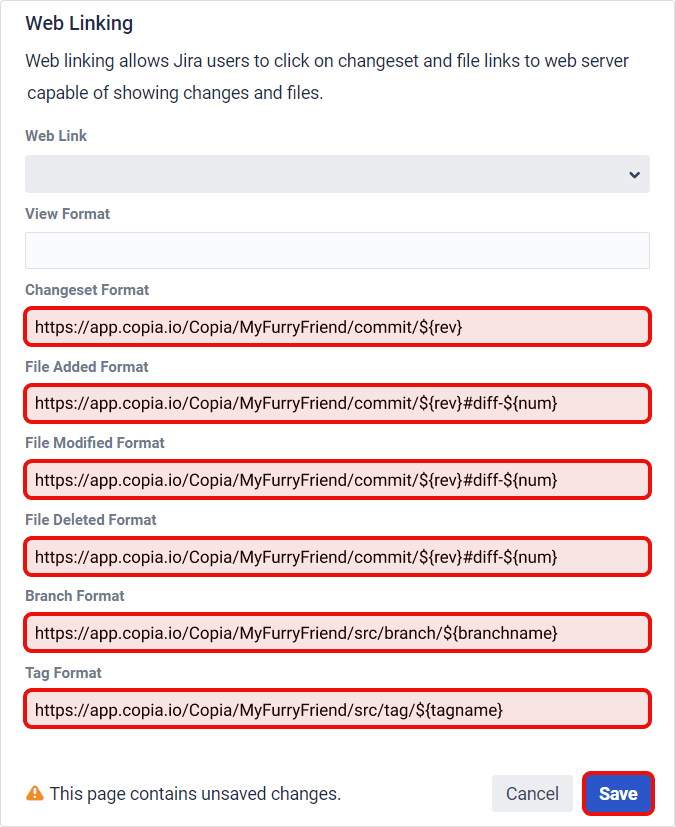The height and width of the screenshot is (827, 675).
Task: Open the Web Link dropdown
Action: pos(338,174)
